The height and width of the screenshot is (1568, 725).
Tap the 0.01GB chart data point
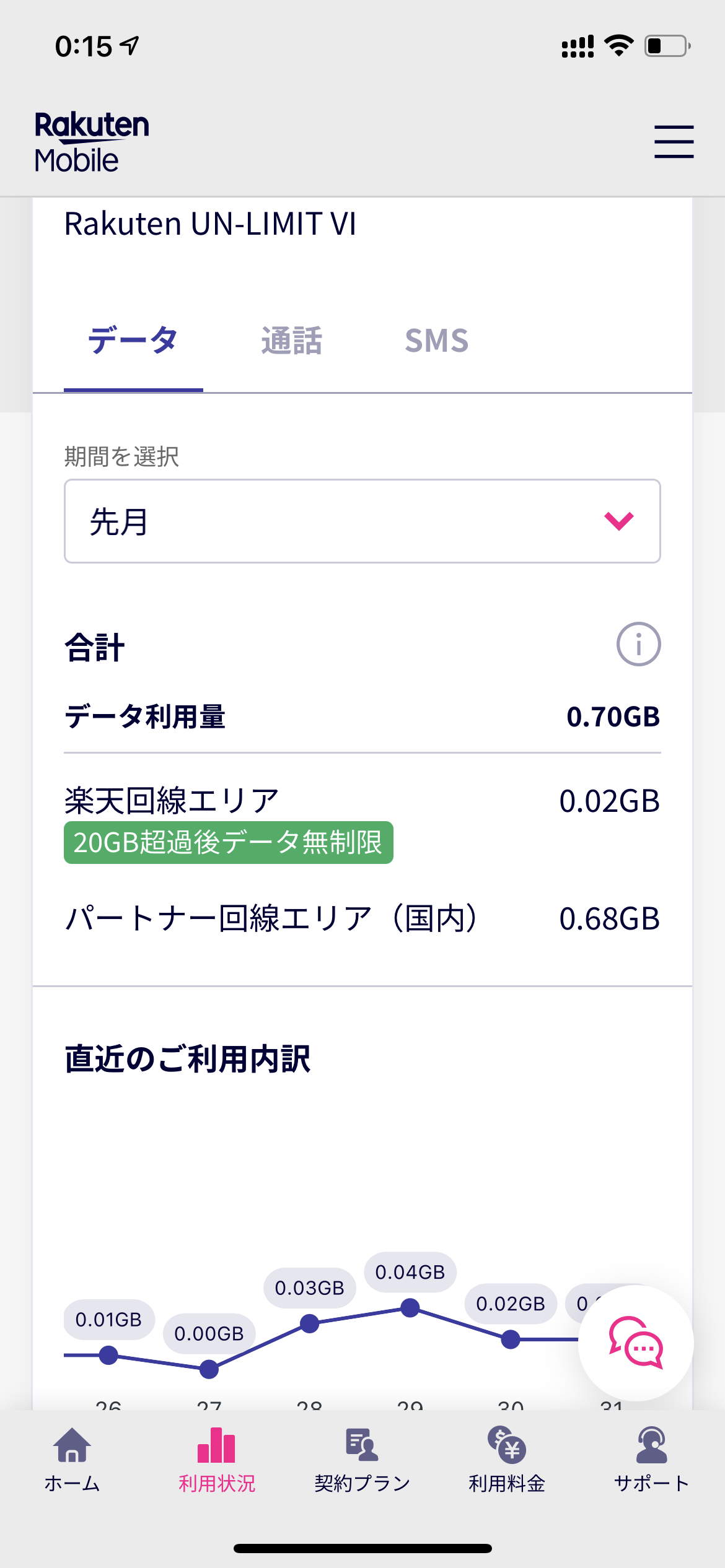coord(108,1355)
